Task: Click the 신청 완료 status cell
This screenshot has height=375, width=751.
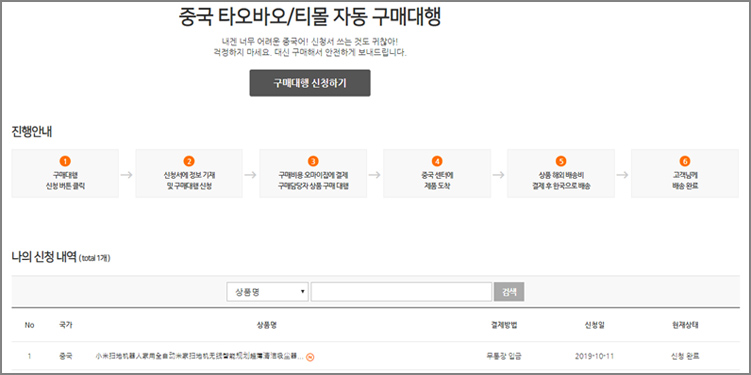Action: coord(685,356)
